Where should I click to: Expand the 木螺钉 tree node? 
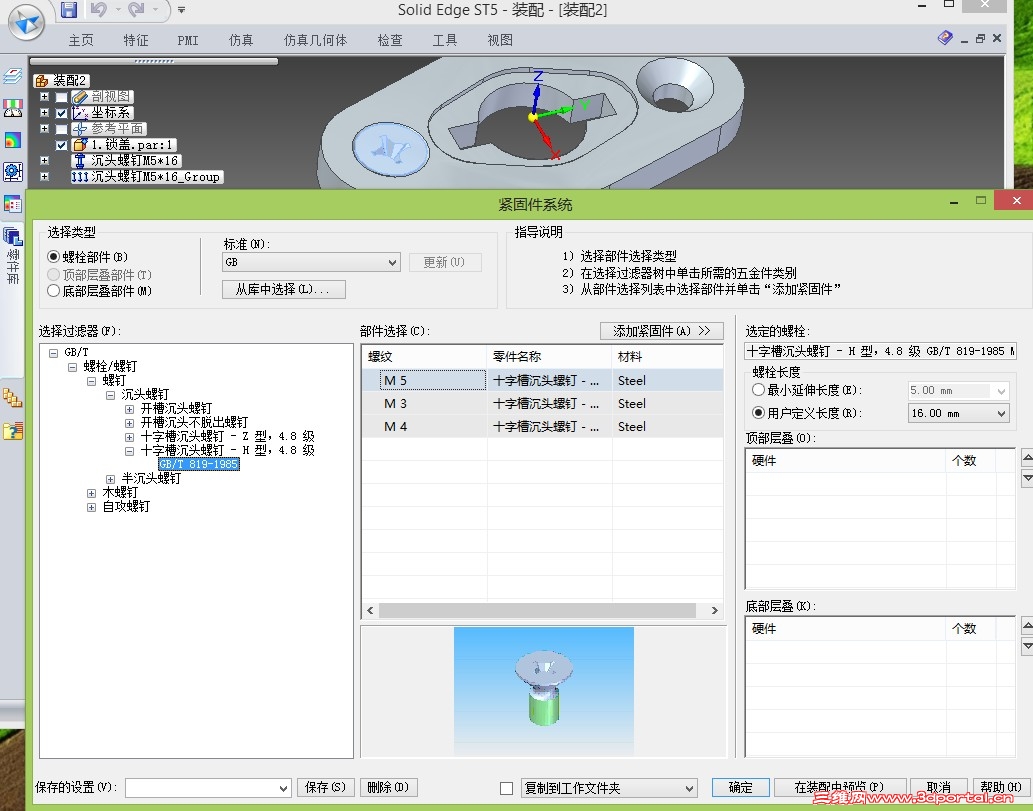(92, 493)
